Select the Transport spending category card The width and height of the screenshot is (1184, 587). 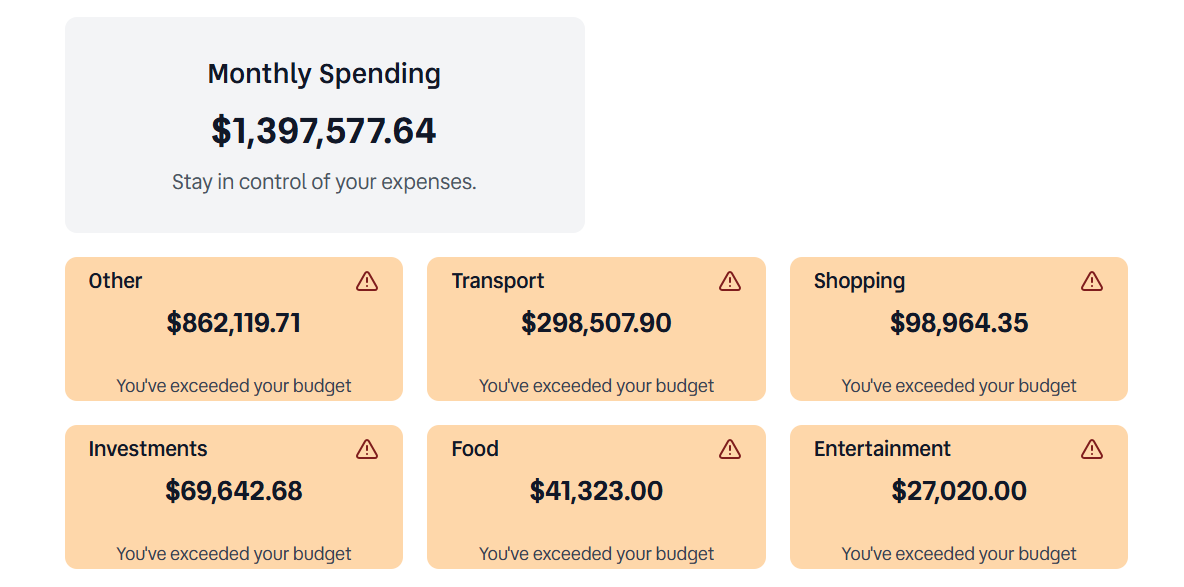coord(596,329)
